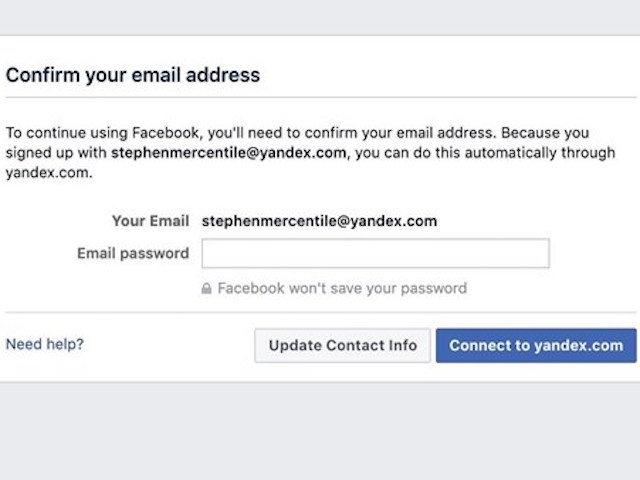640x480 pixels.
Task: Click the Update Contact Info button
Action: point(342,345)
